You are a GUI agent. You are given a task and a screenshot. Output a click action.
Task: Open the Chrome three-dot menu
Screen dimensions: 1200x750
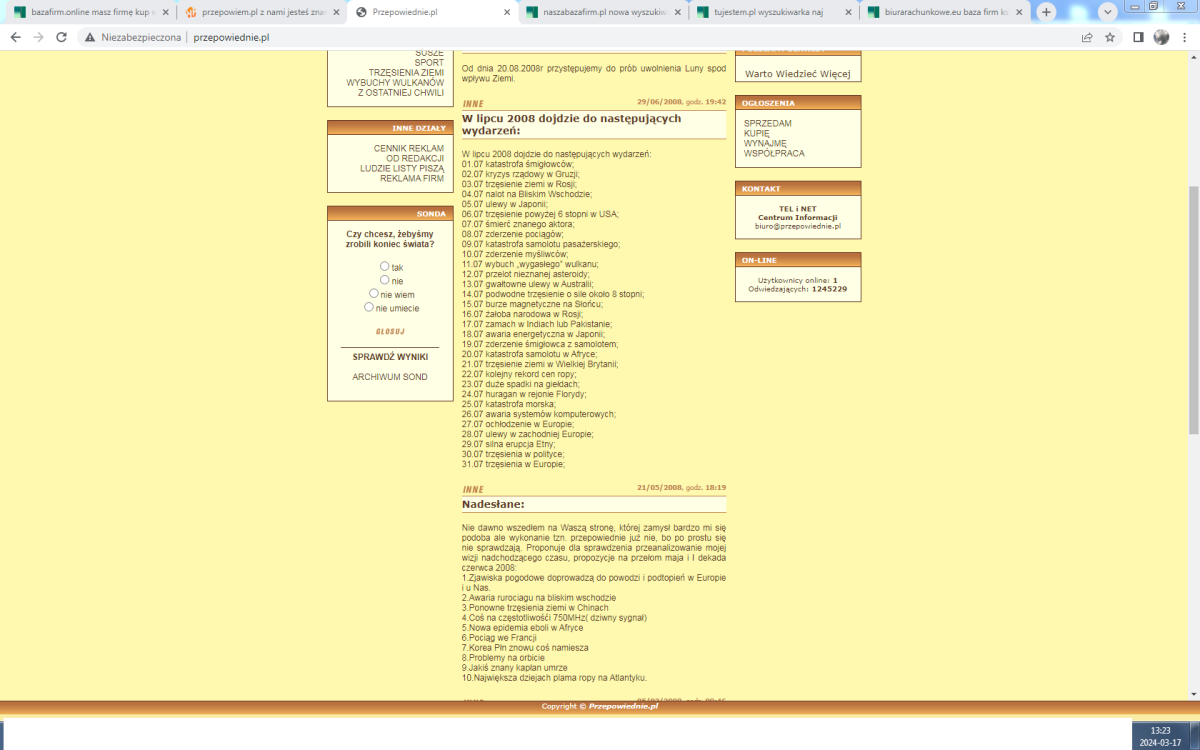(1184, 37)
